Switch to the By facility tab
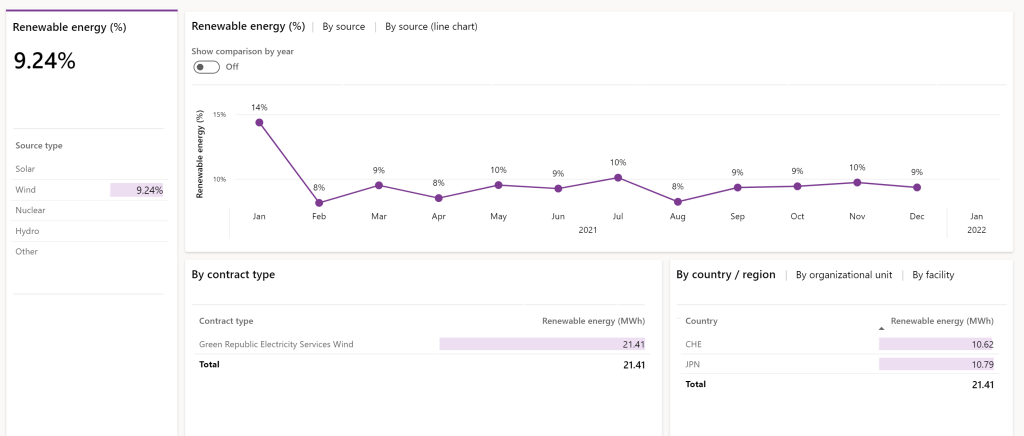The width and height of the screenshot is (1024, 436). [x=933, y=275]
